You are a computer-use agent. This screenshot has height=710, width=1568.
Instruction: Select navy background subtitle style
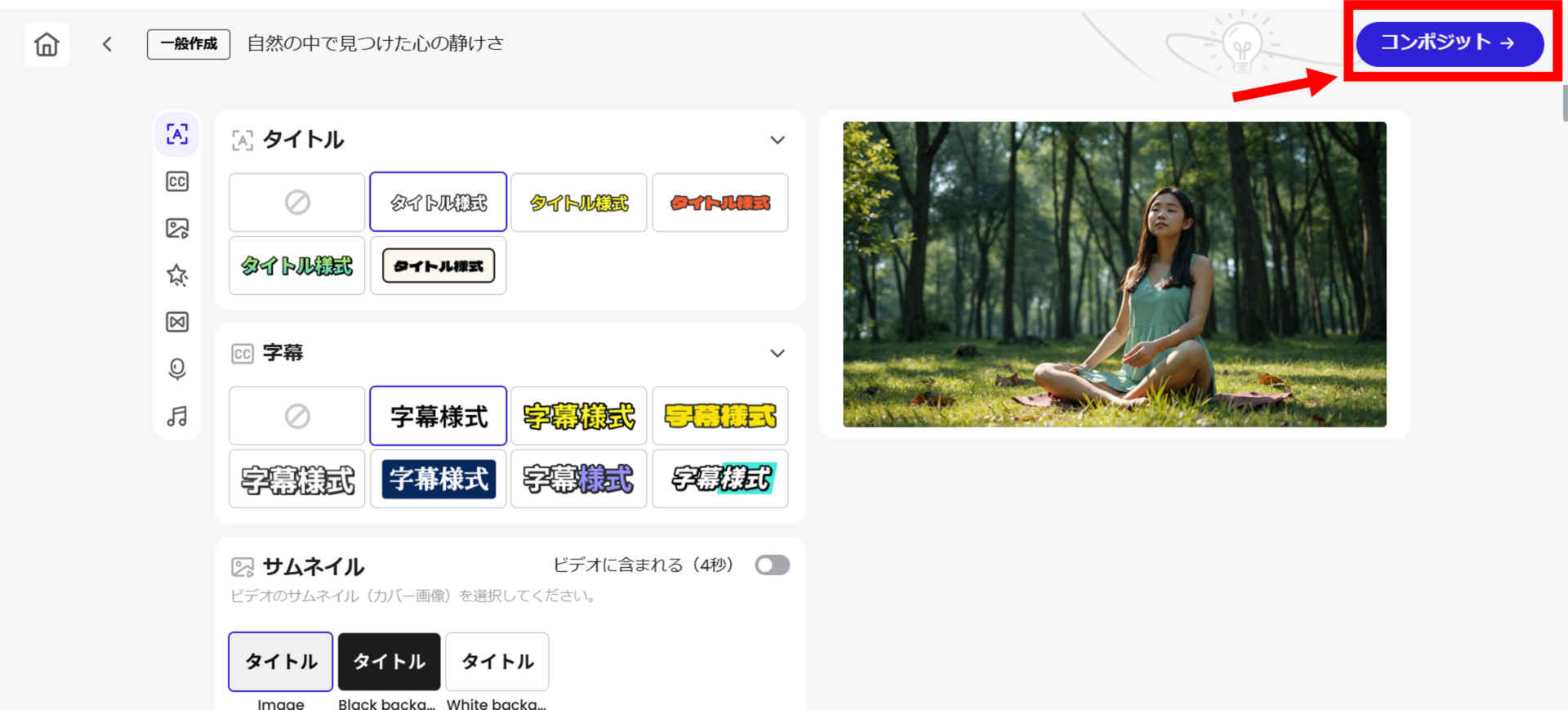[439, 480]
